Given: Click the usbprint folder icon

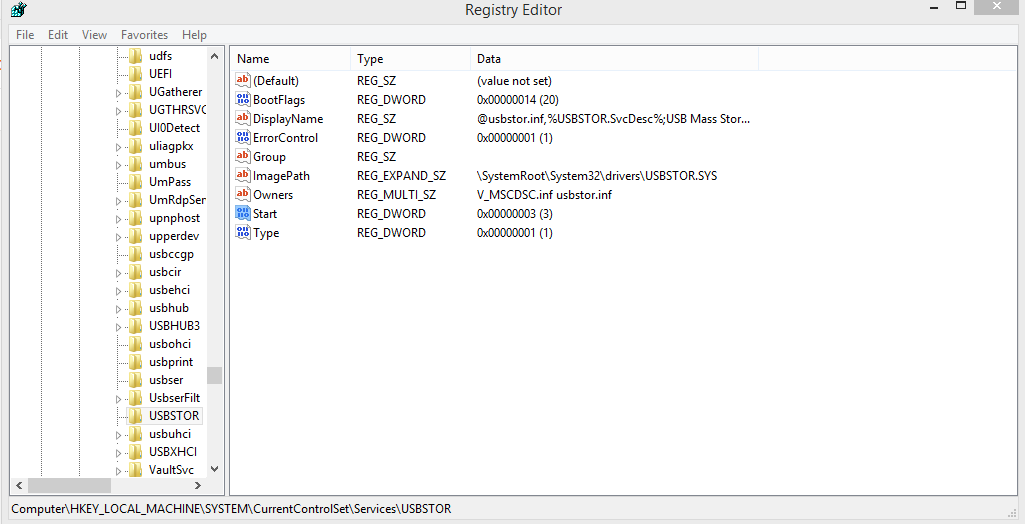Looking at the screenshot, I should (135, 361).
